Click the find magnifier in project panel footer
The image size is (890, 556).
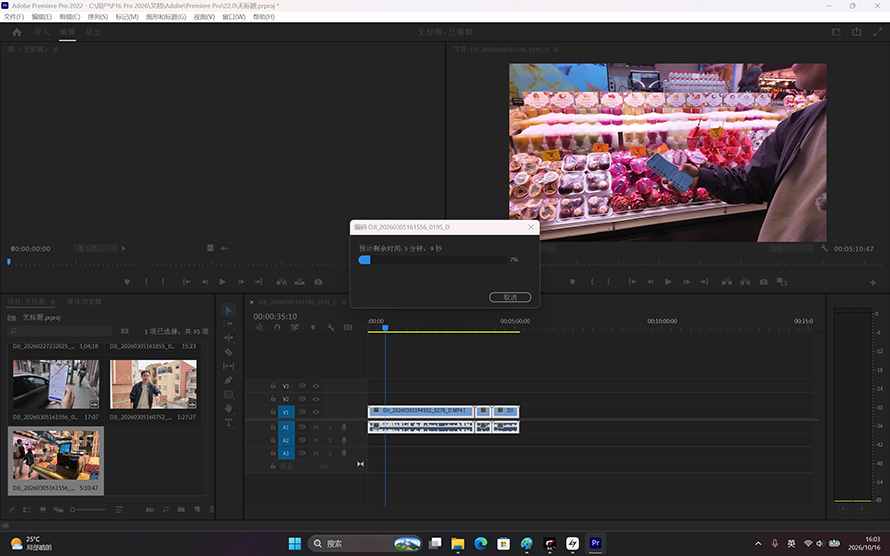165,509
